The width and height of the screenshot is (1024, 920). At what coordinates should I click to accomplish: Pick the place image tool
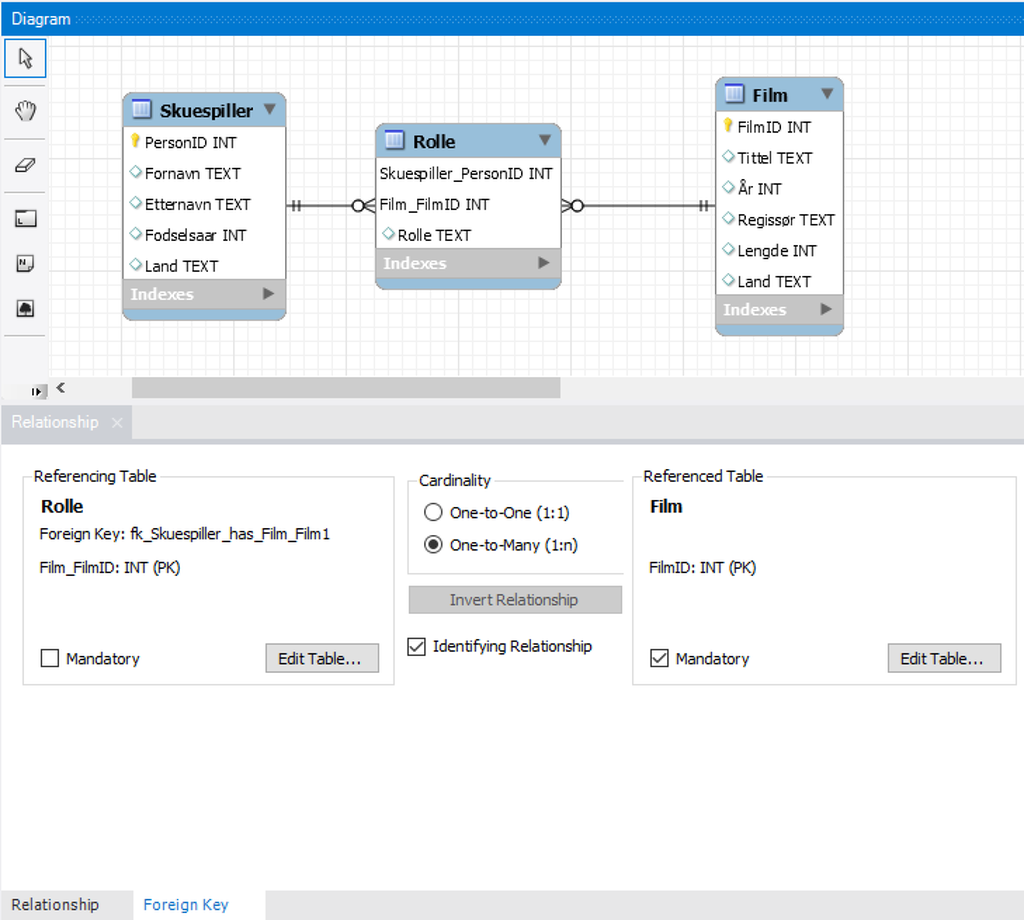tap(25, 310)
